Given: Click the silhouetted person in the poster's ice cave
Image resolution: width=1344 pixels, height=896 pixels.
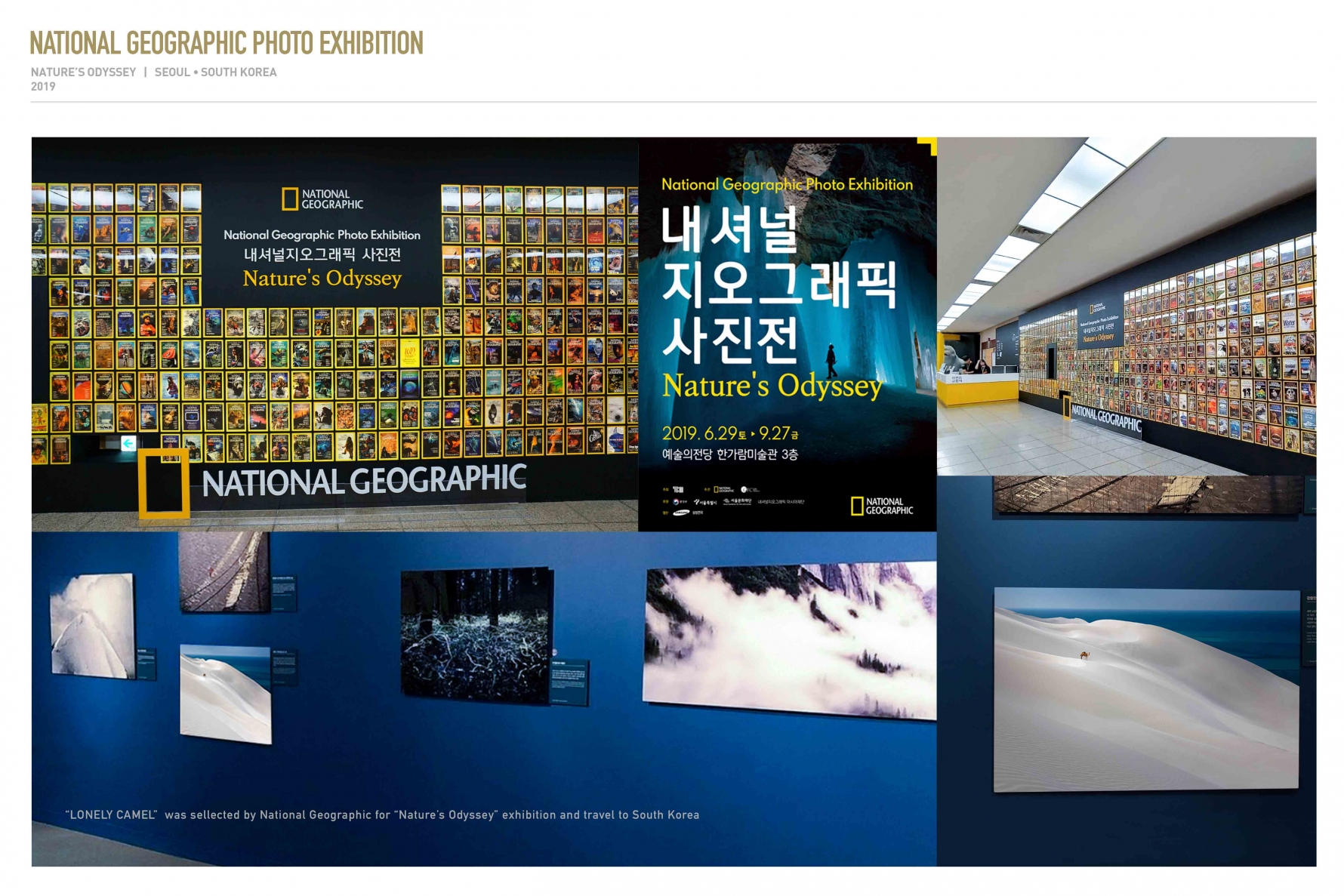Looking at the screenshot, I should (x=831, y=361).
